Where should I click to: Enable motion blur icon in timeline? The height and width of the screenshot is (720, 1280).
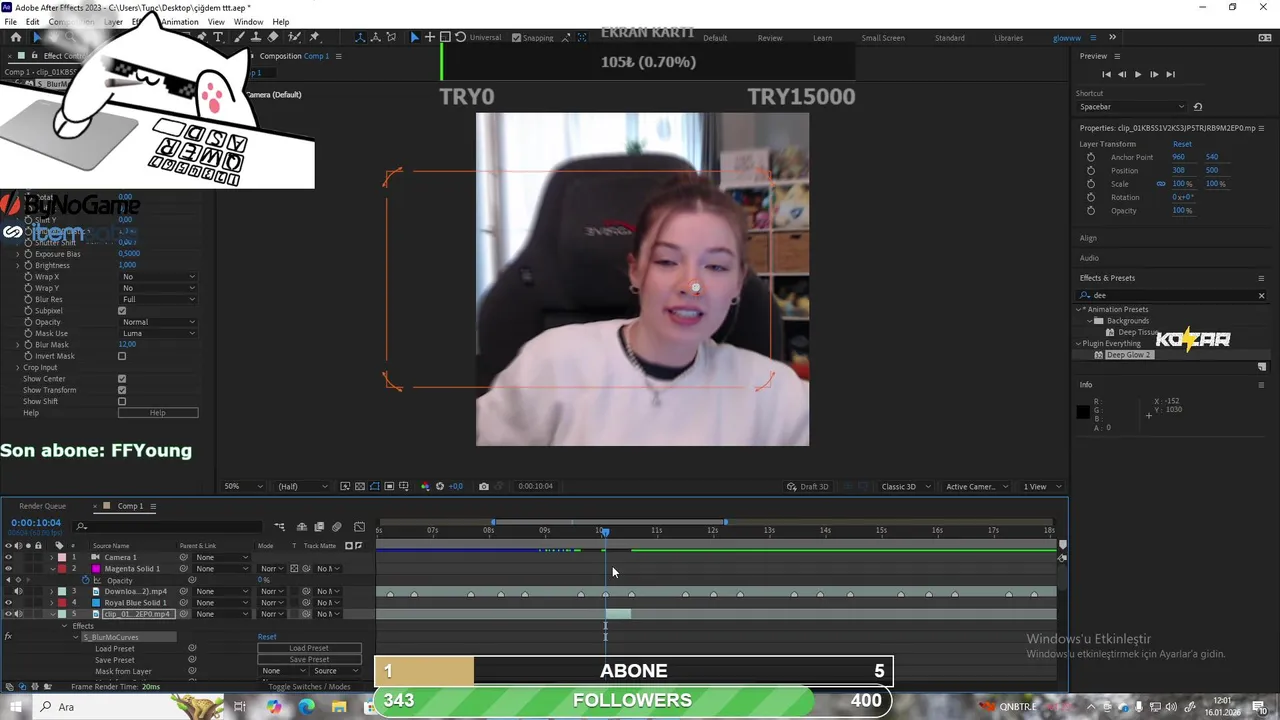pos(337,527)
